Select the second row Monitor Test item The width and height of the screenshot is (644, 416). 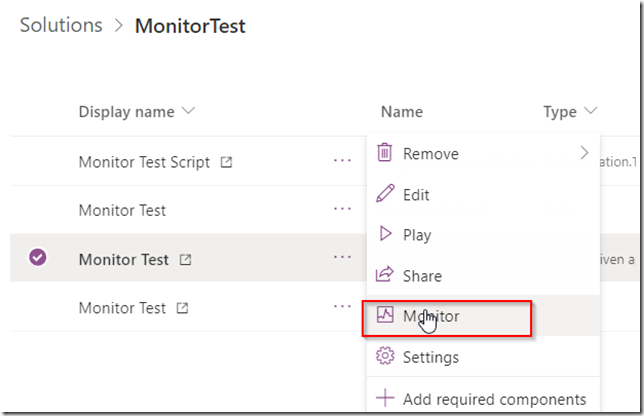point(122,211)
